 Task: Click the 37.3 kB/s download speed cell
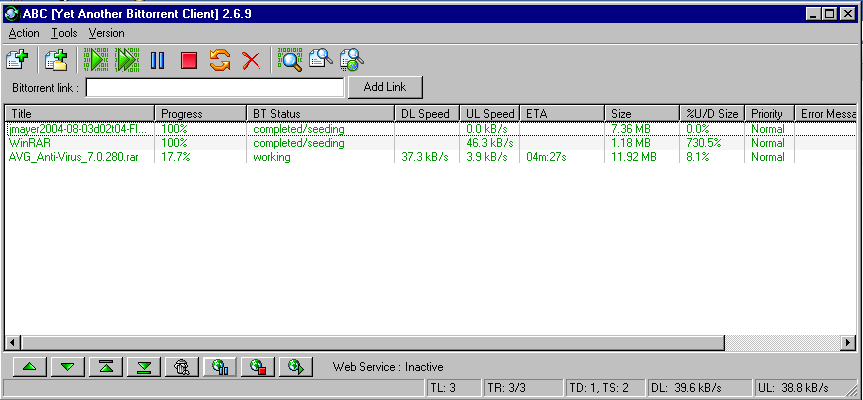pyautogui.click(x=425, y=157)
